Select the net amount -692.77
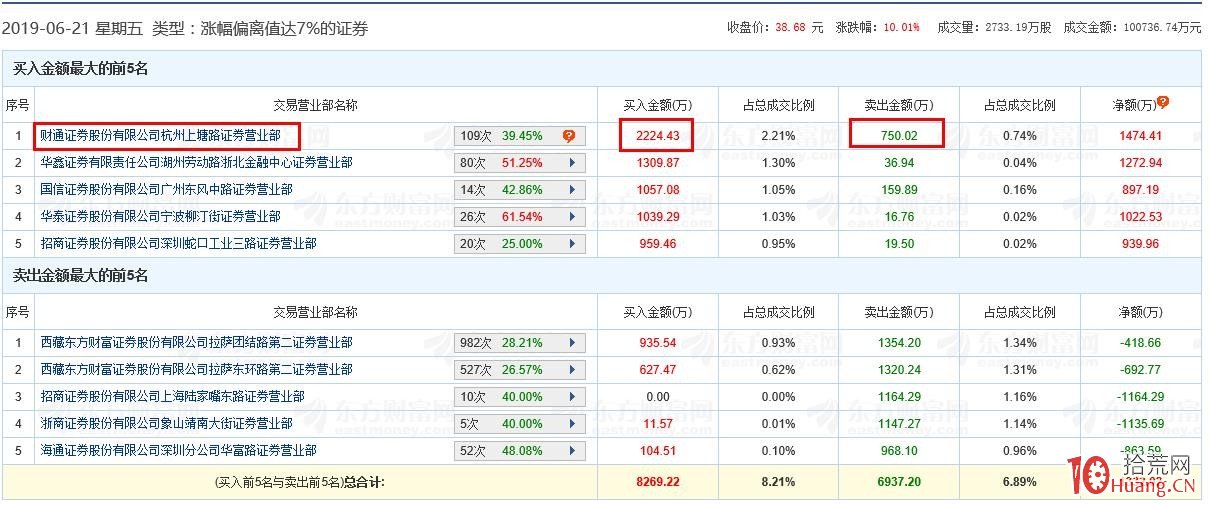Screen dimensions: 1209x505 click(x=1140, y=370)
